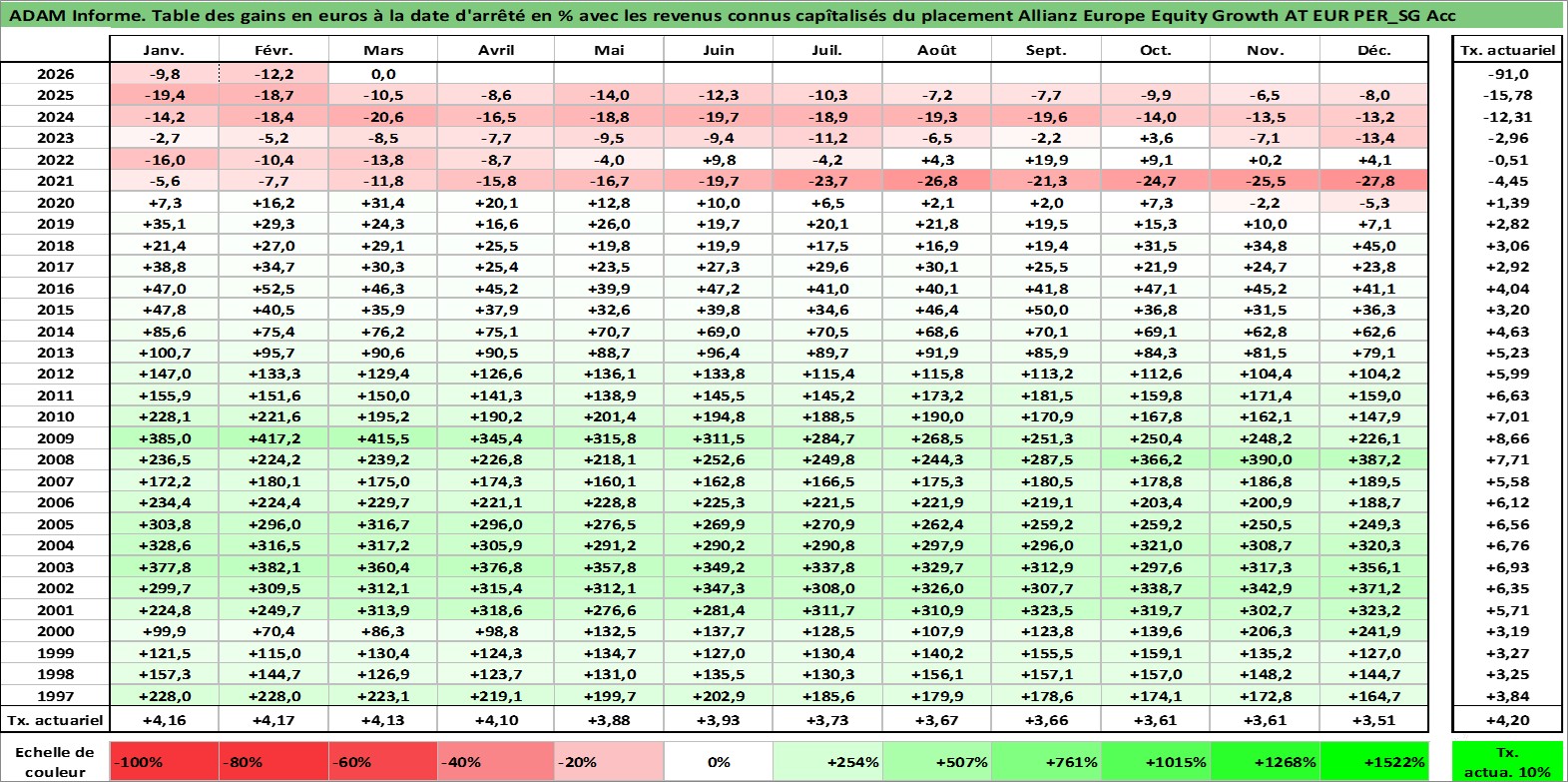Click the +371,2 cell in Déc. 2002
Screen dimensions: 1568x782
pos(1374,588)
